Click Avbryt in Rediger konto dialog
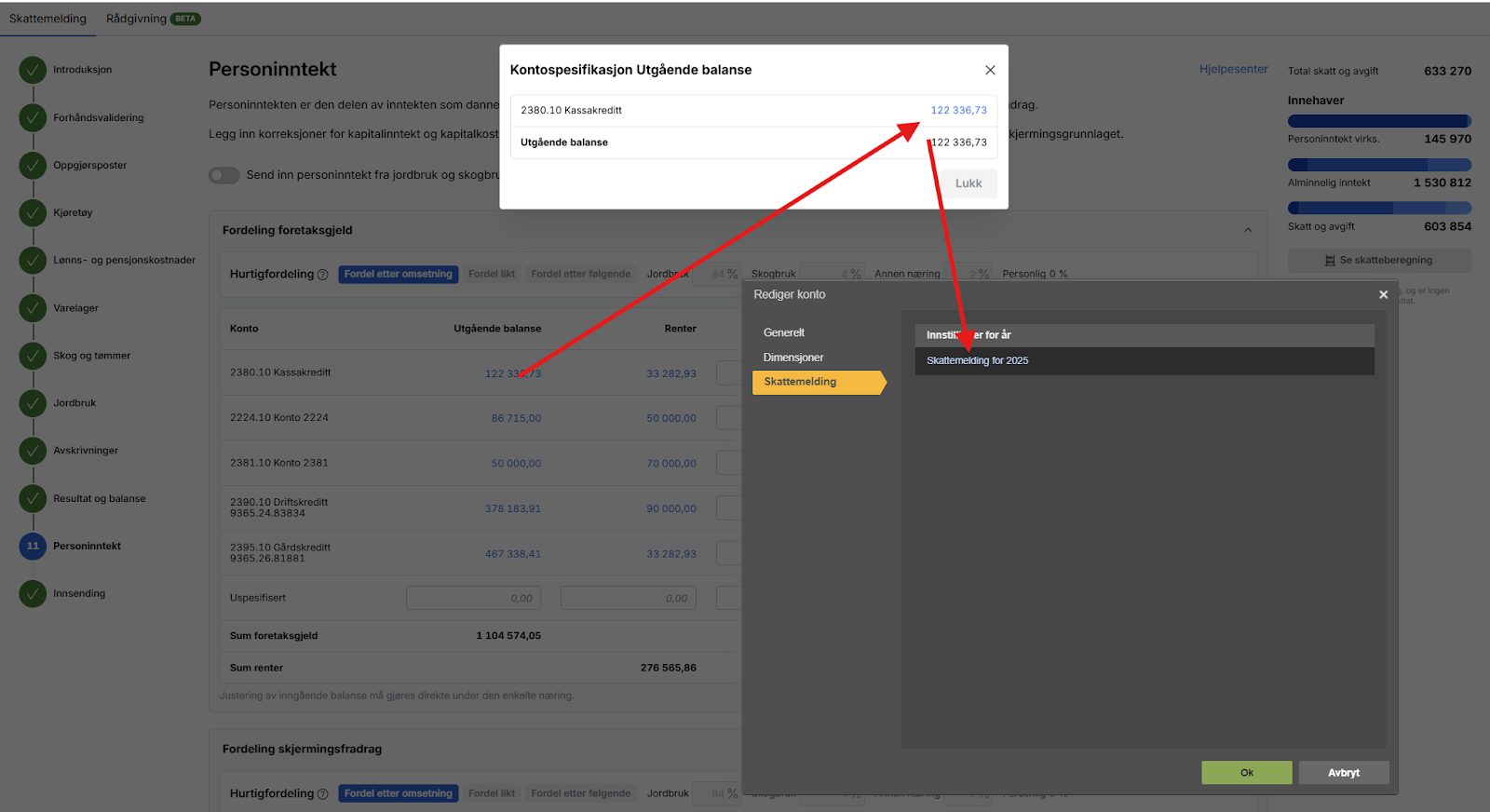The image size is (1490, 812). [x=1344, y=773]
